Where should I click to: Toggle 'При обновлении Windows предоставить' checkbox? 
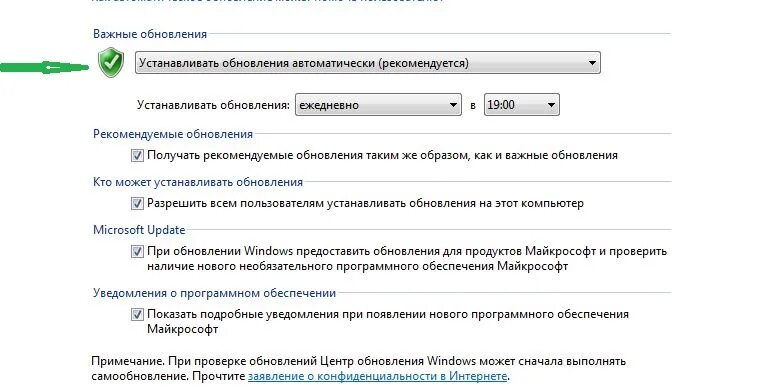137,251
